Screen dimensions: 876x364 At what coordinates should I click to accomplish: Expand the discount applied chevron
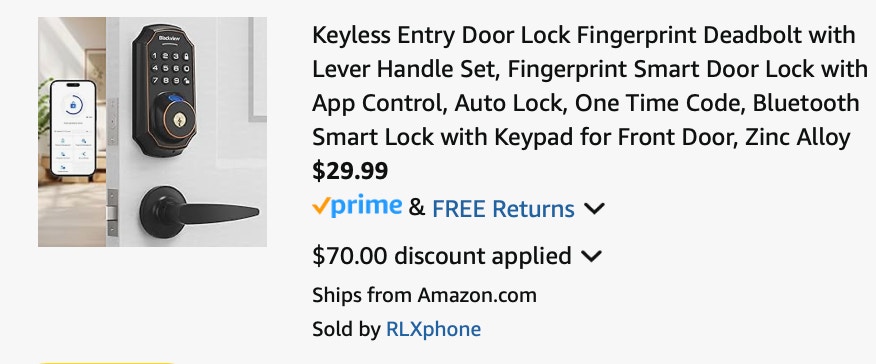click(591, 256)
